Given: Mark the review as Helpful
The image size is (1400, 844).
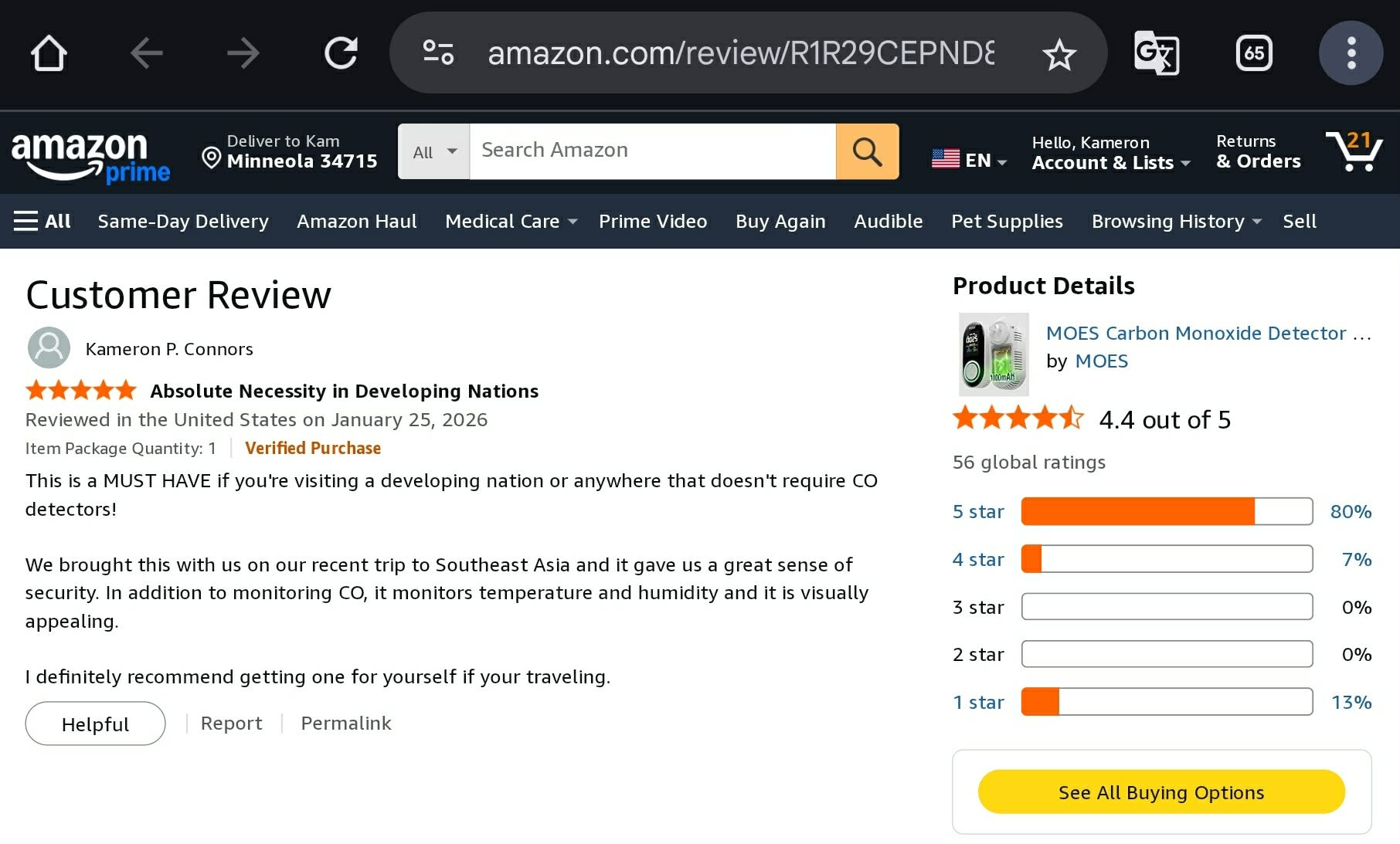Looking at the screenshot, I should [95, 724].
